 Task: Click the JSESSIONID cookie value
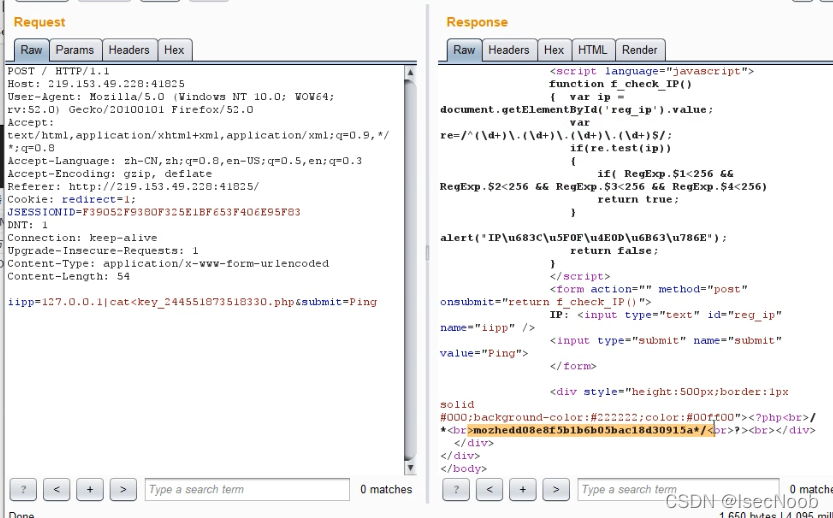(191, 212)
